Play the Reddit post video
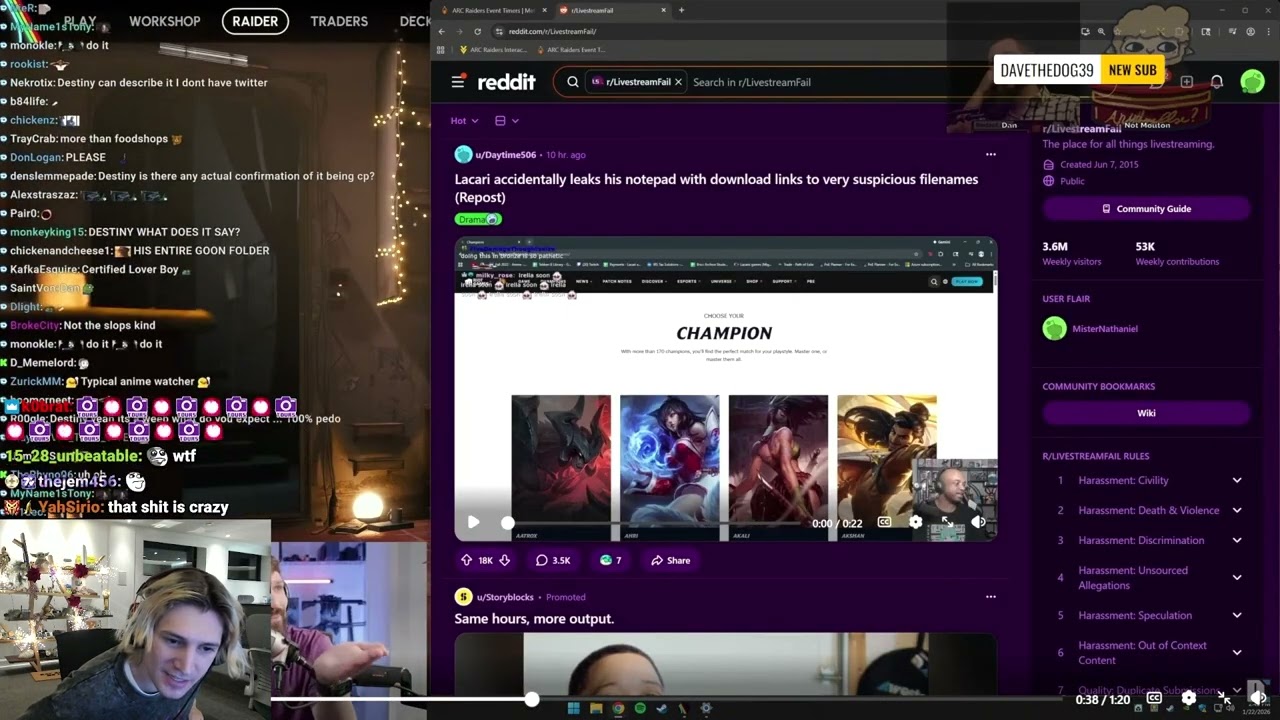 click(x=473, y=522)
